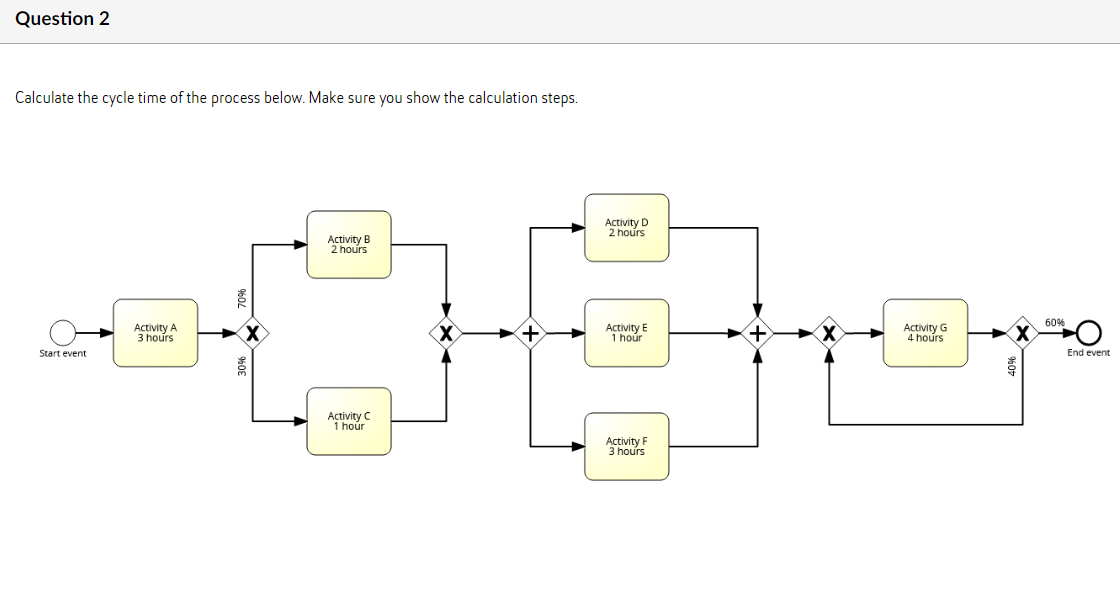Select the Activity B task box
1120x603 pixels.
[x=349, y=244]
